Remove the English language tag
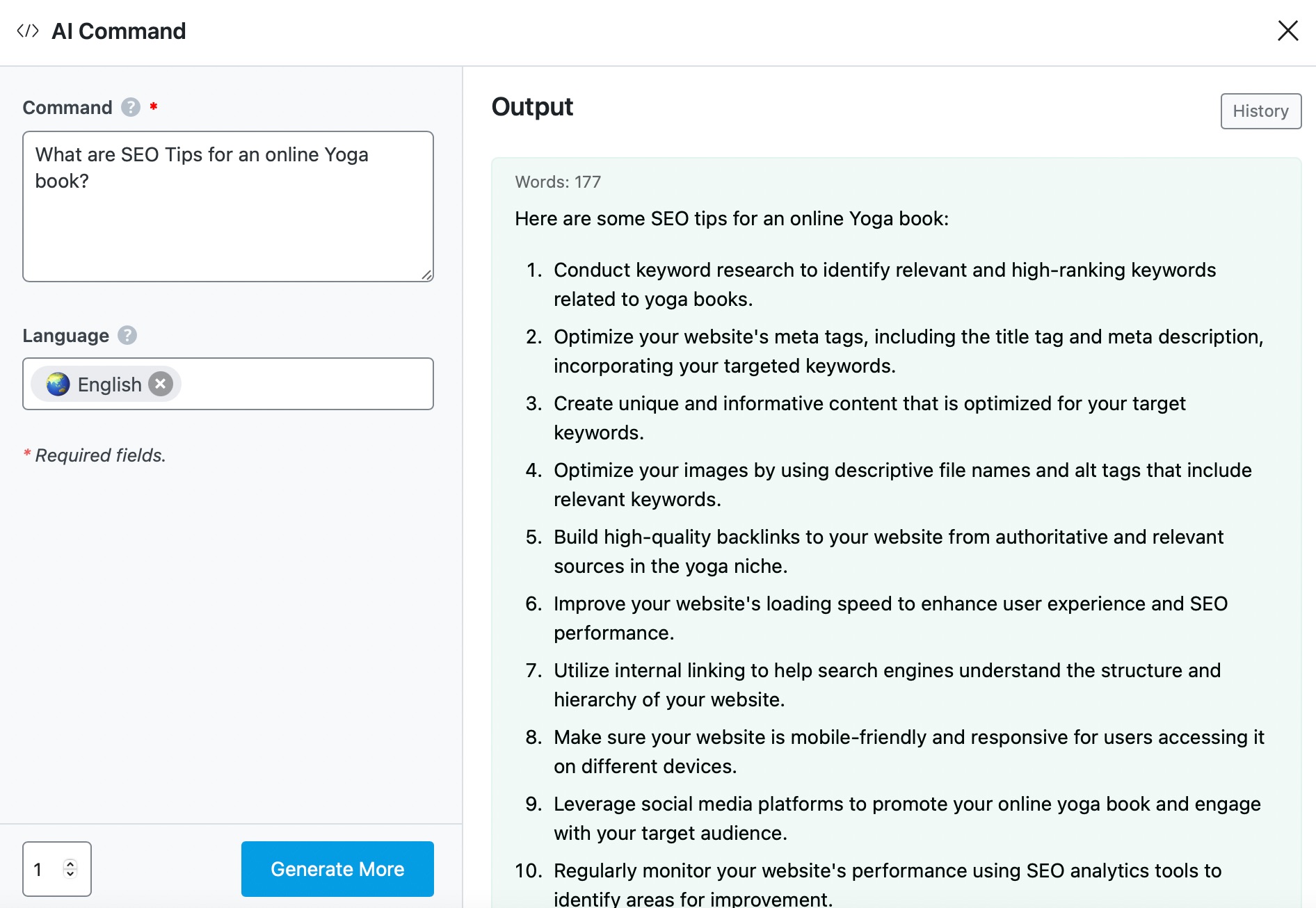Screen dimensions: 1316x908 coord(161,384)
